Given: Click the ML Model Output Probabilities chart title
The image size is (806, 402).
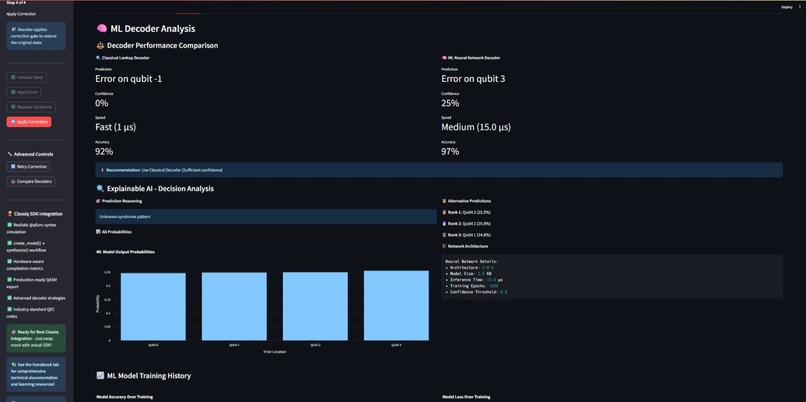Looking at the screenshot, I should (x=125, y=252).
